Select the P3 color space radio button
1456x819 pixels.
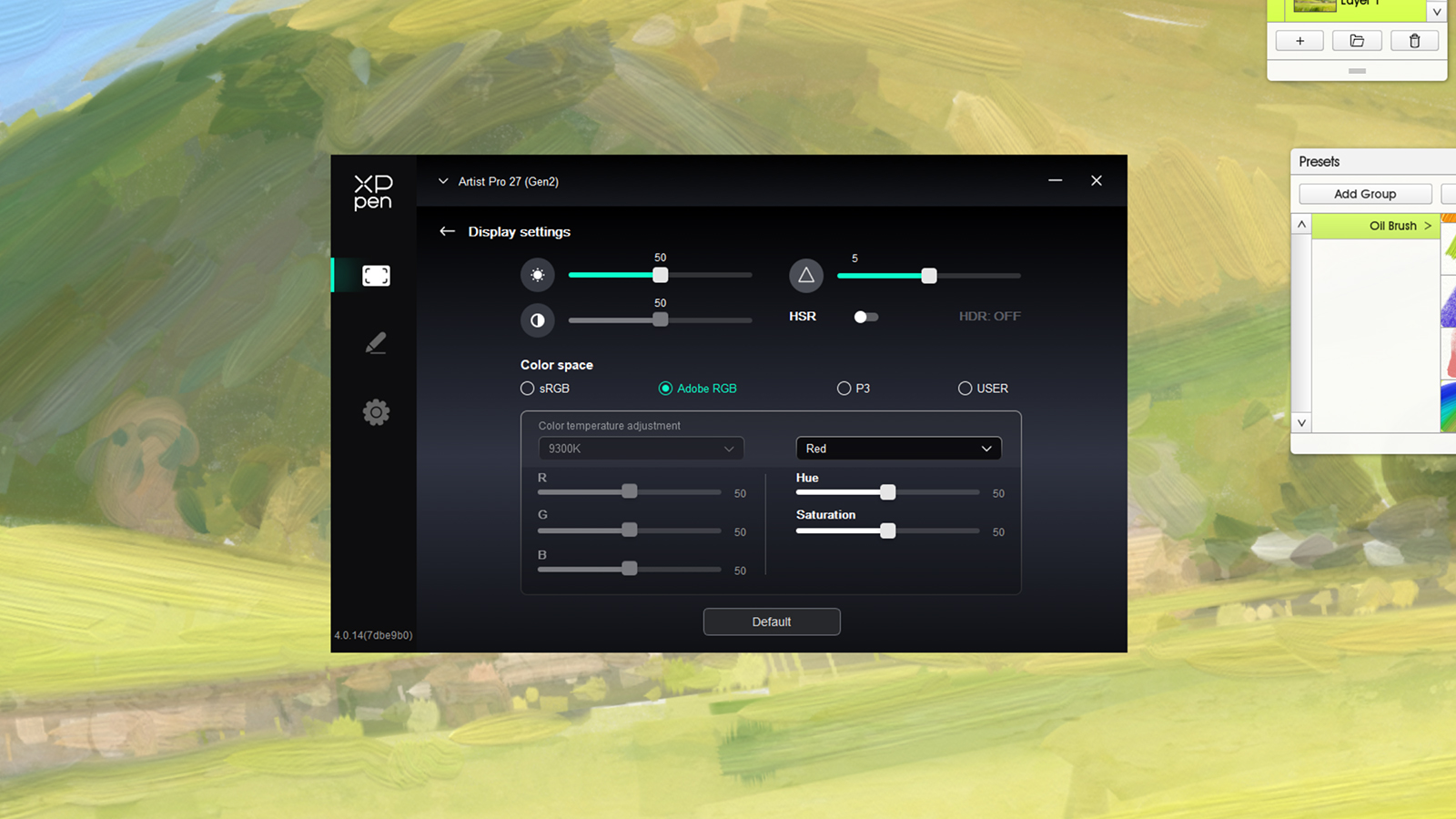[x=844, y=388]
